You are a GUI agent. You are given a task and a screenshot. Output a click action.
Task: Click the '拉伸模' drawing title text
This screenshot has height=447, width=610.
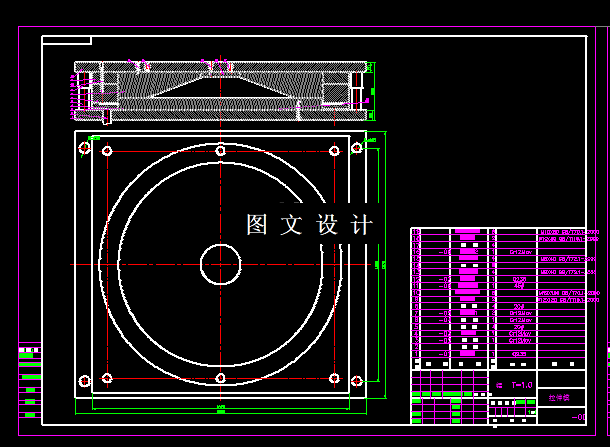(559, 398)
